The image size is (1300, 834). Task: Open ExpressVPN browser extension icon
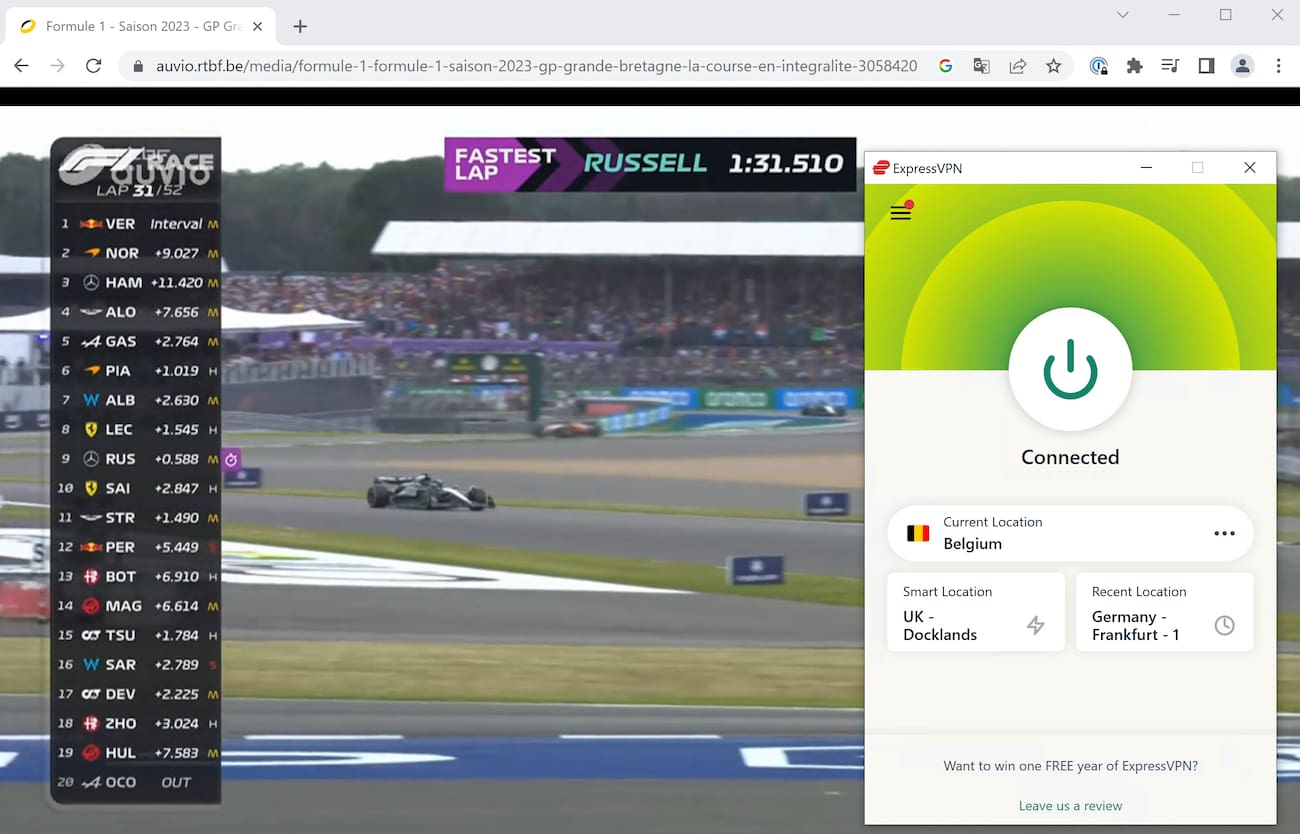pos(1098,66)
